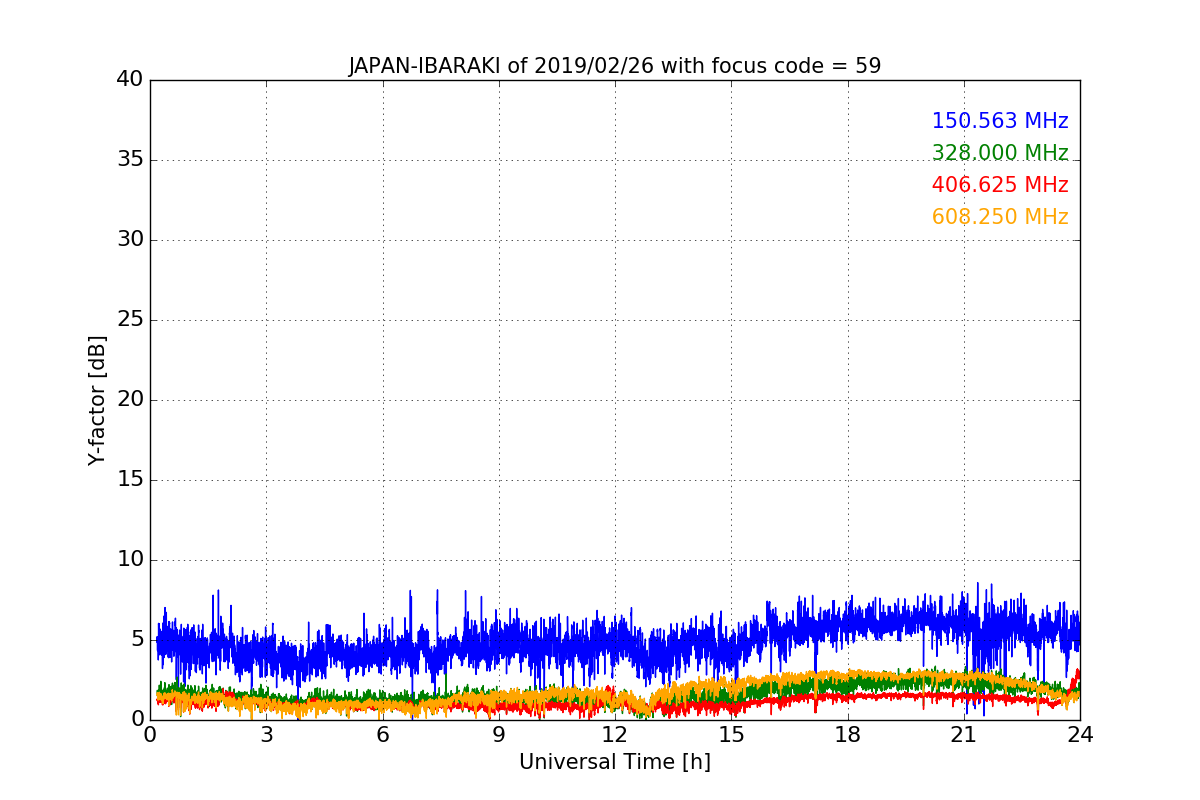
Task: Click the y-axis tick label 40
Action: pos(130,80)
